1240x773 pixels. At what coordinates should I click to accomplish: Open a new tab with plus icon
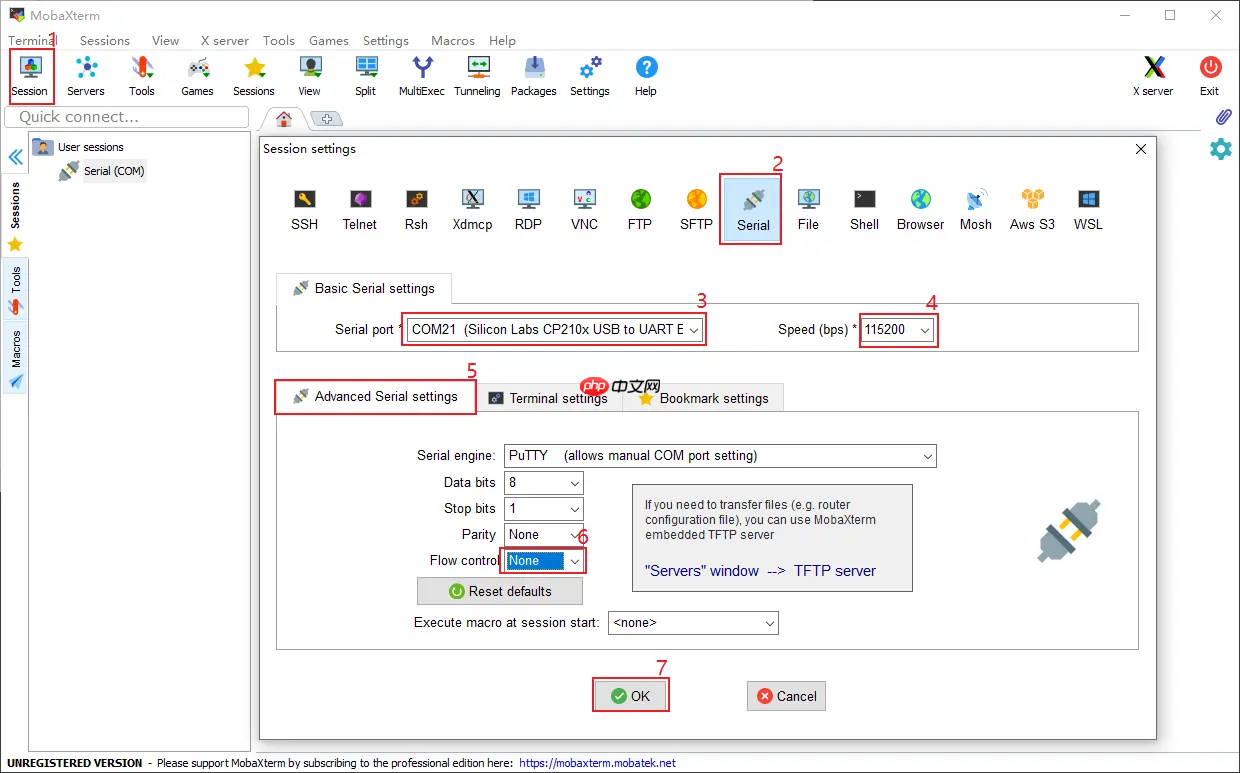click(x=327, y=119)
